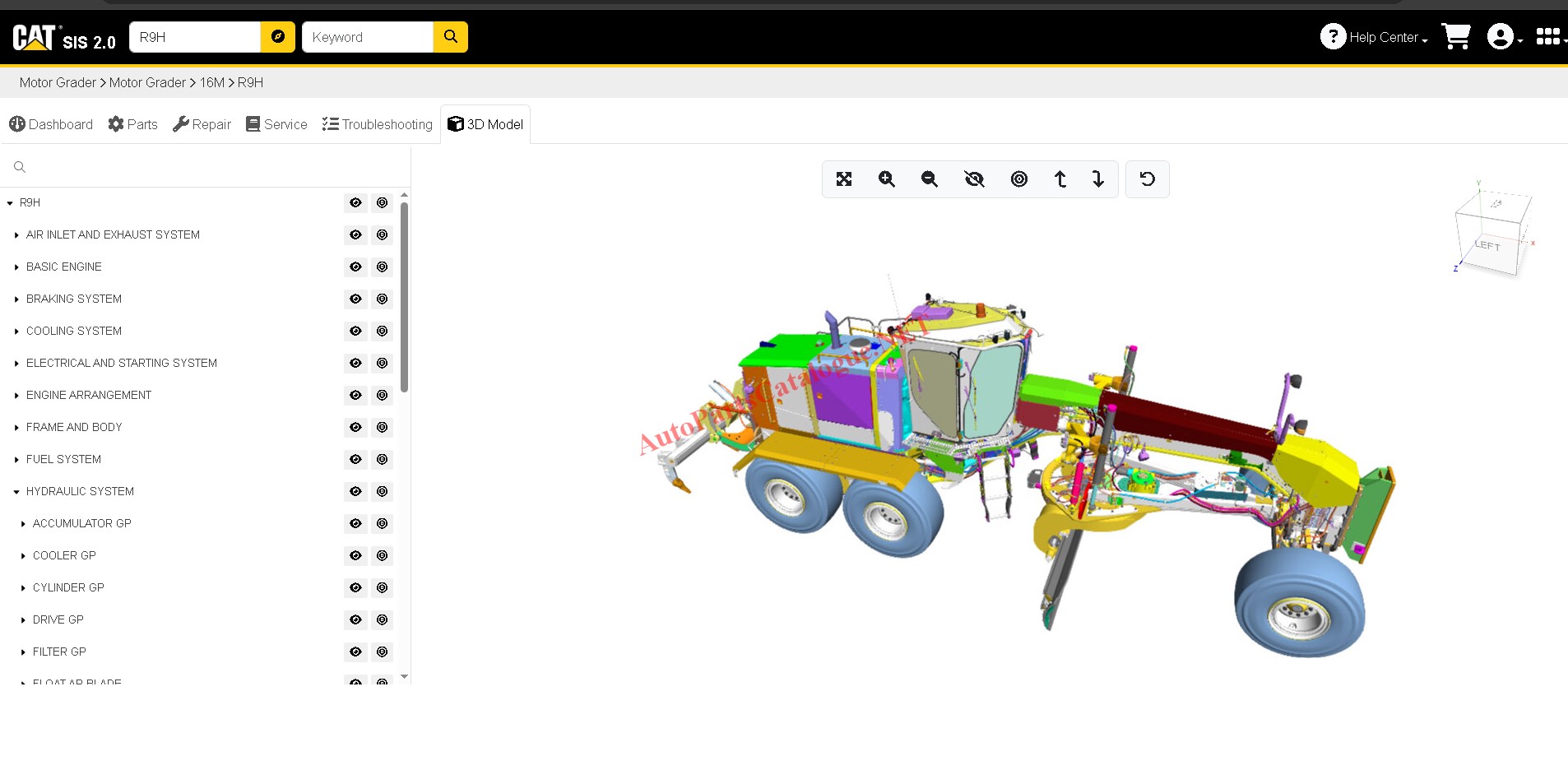1568x770 pixels.
Task: Hide Electrical and Starting System
Action: tap(355, 363)
